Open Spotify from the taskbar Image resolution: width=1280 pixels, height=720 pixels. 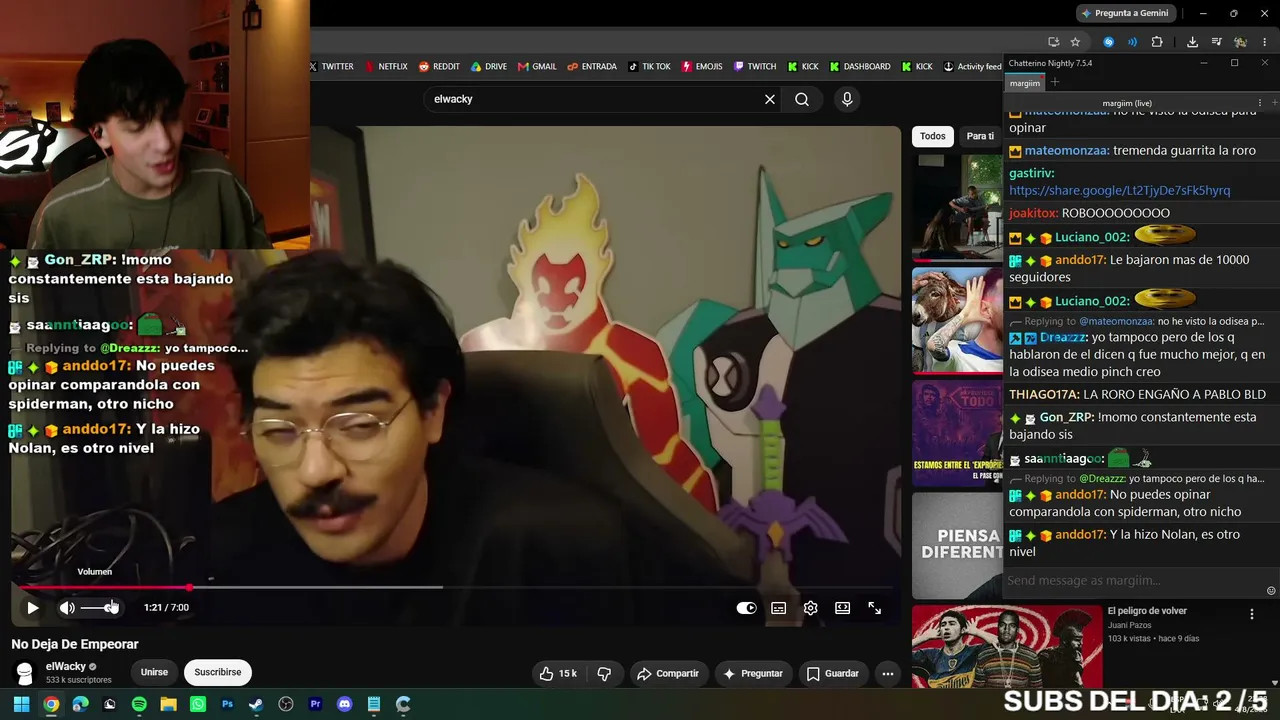[x=139, y=704]
